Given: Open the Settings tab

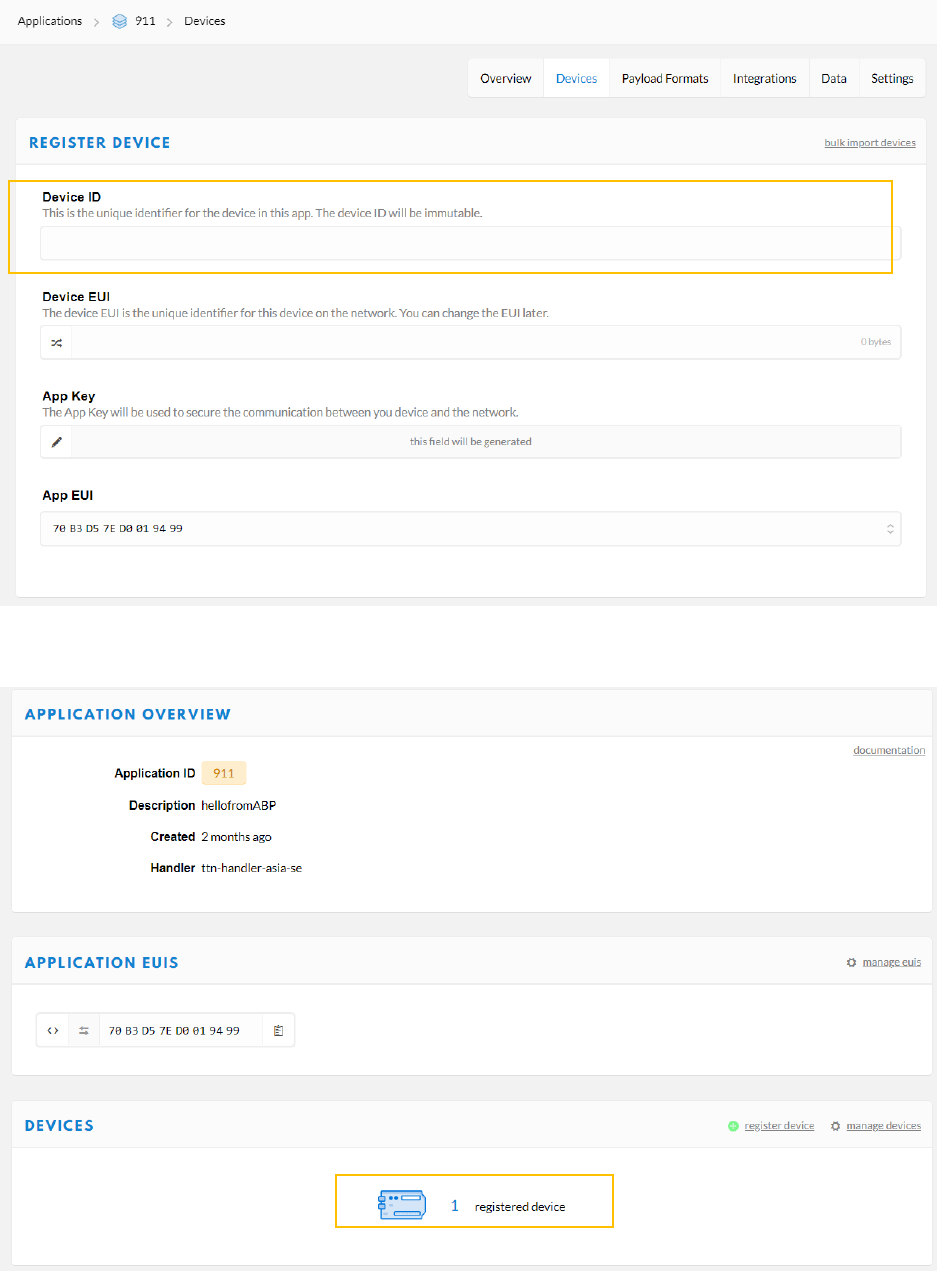Looking at the screenshot, I should click(x=891, y=78).
